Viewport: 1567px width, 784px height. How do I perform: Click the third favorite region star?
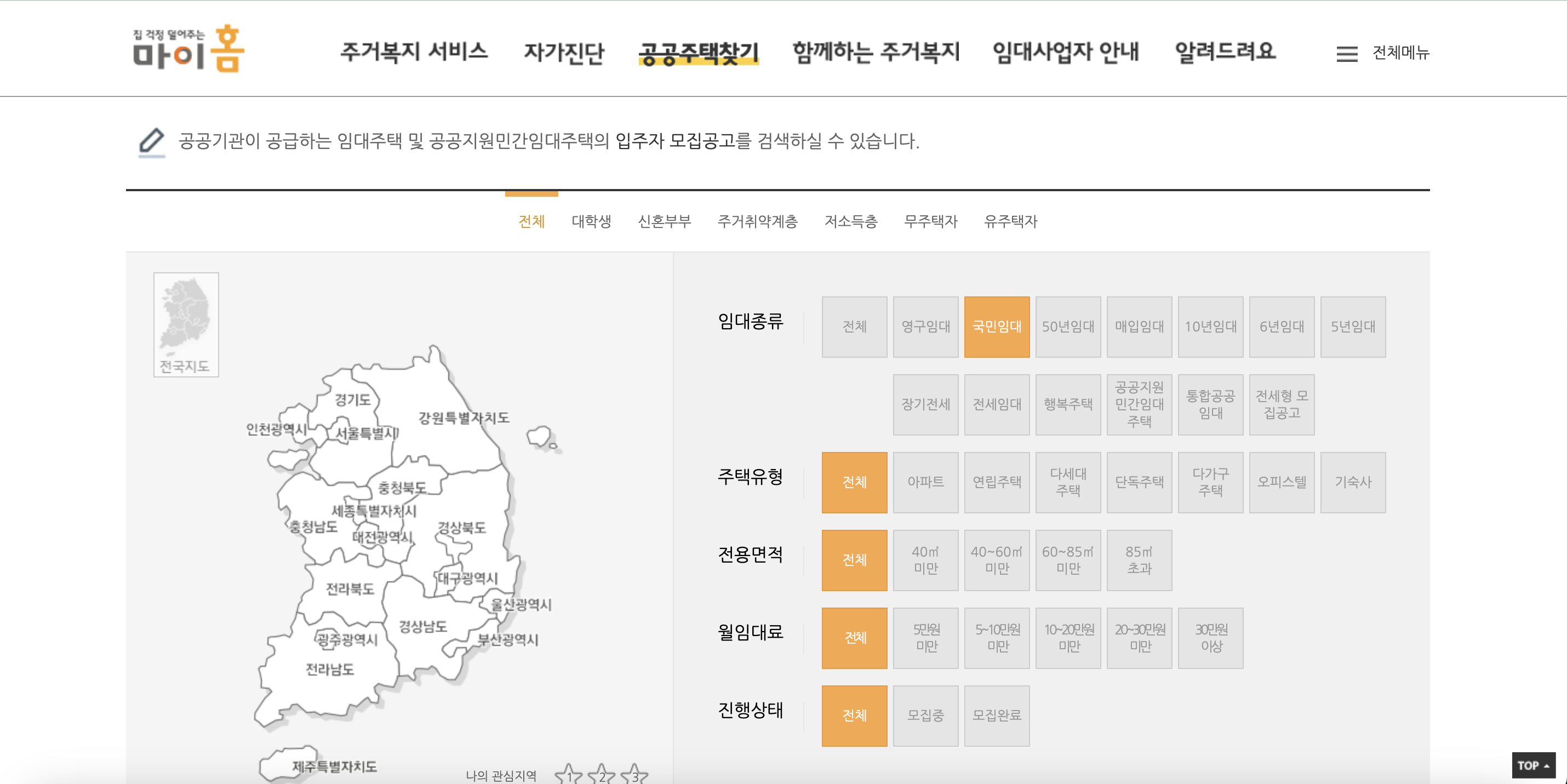[x=634, y=775]
